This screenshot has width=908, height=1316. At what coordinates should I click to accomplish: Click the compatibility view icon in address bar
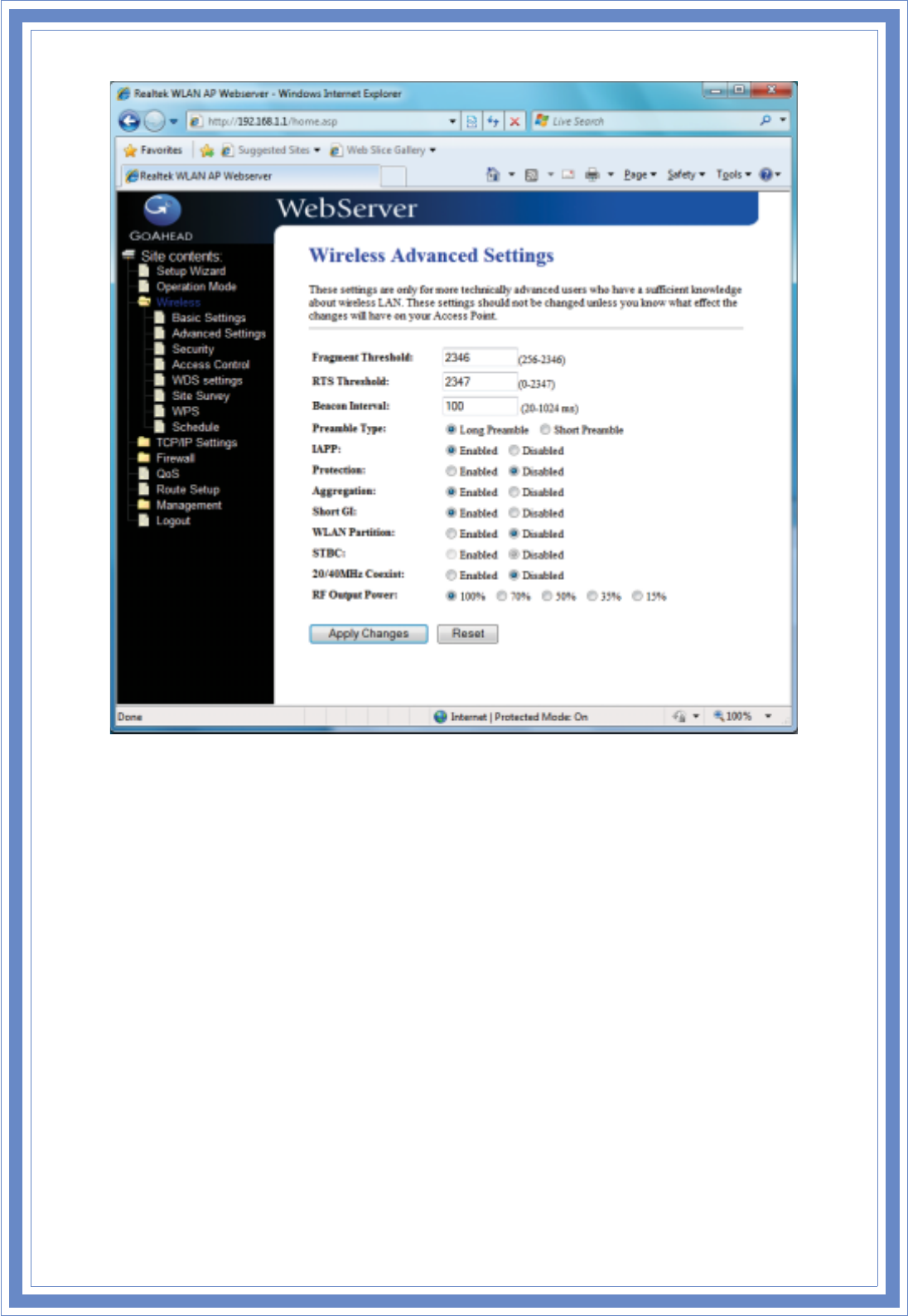(471, 121)
